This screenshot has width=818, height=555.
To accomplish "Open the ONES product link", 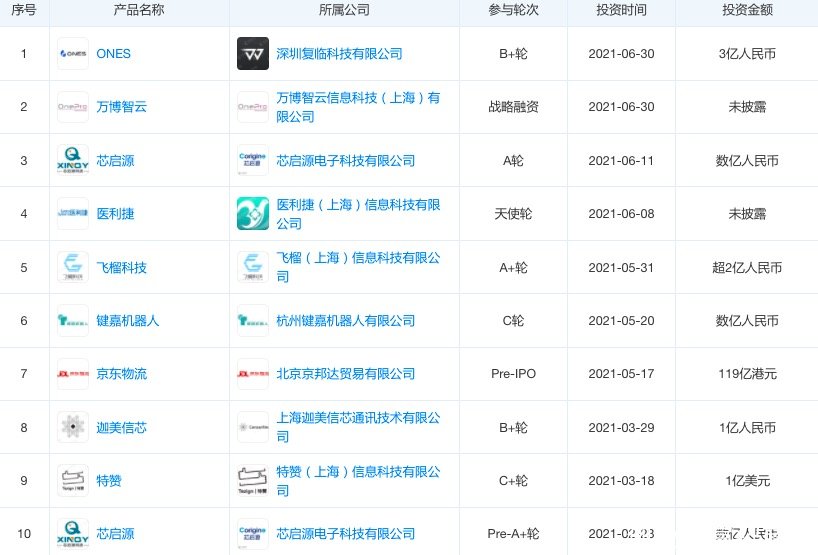I will 114,54.
